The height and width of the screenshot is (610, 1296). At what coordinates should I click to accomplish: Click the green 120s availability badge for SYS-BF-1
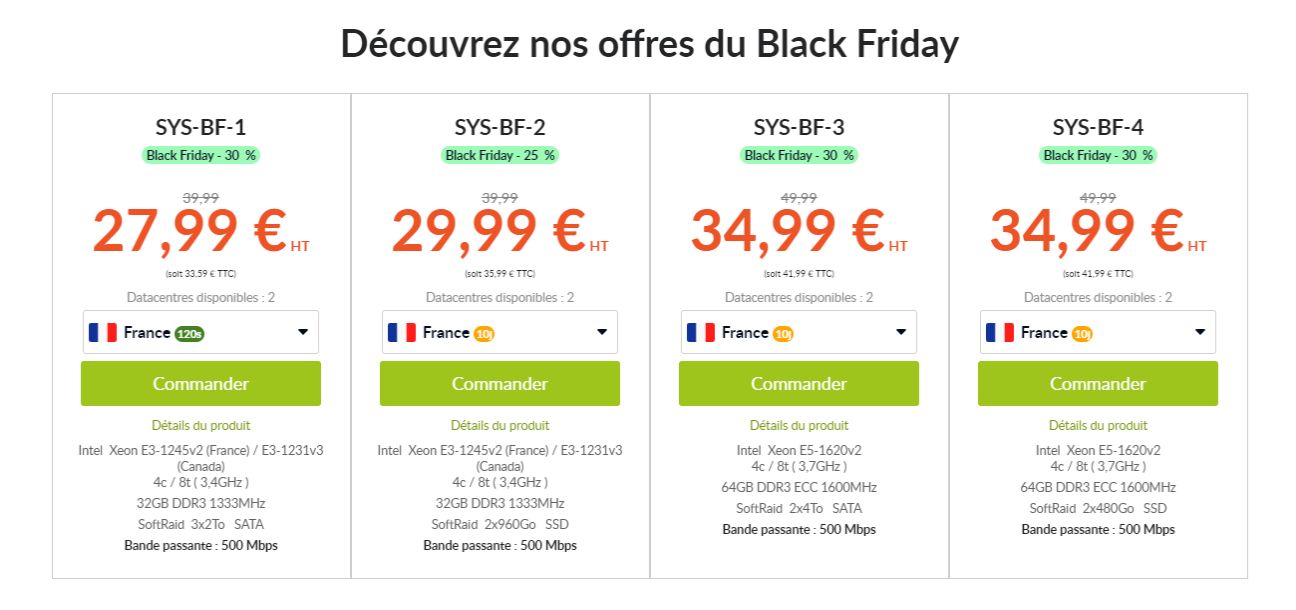[x=189, y=334]
